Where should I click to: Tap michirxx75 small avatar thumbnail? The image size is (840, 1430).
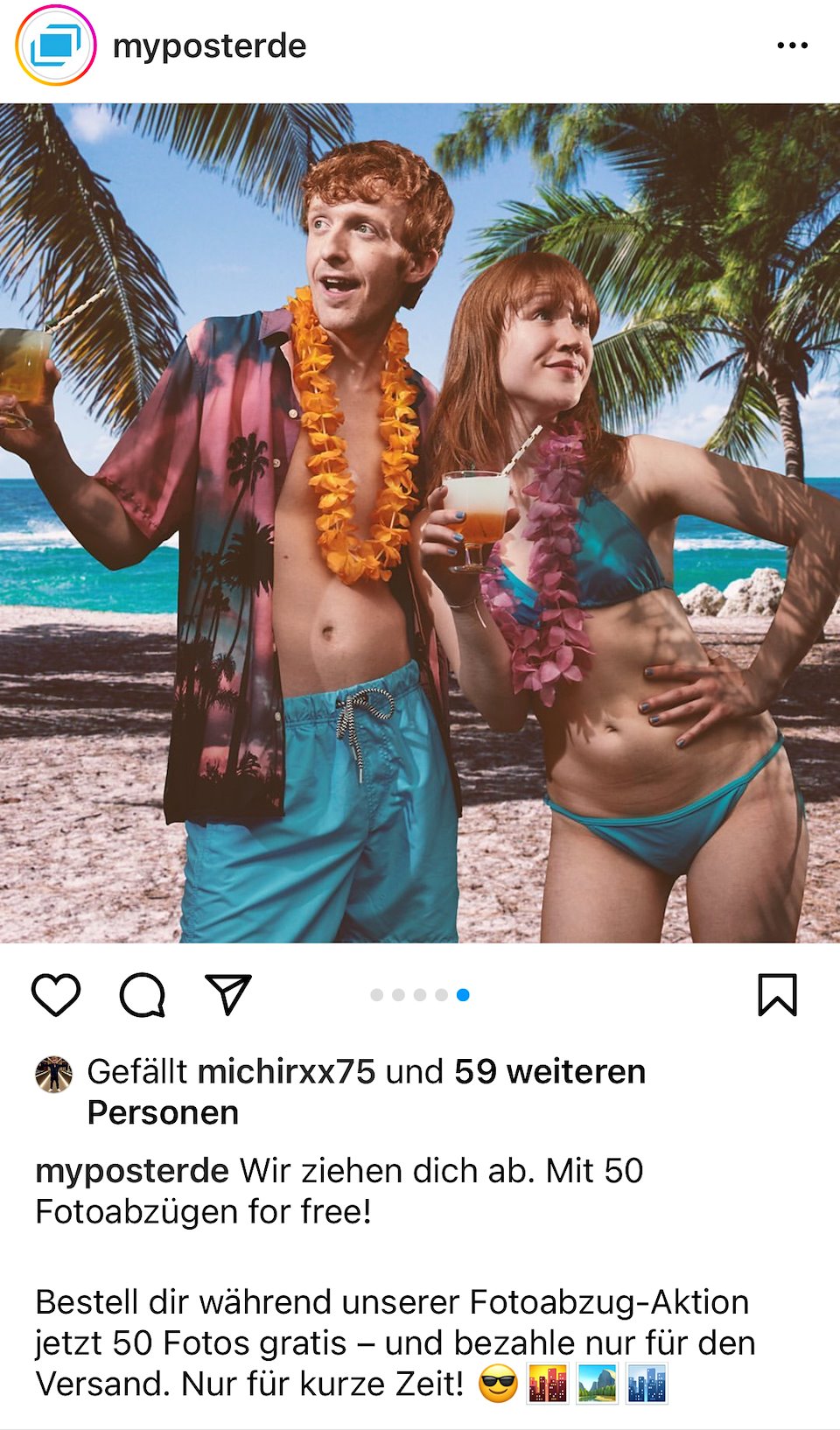click(53, 1074)
